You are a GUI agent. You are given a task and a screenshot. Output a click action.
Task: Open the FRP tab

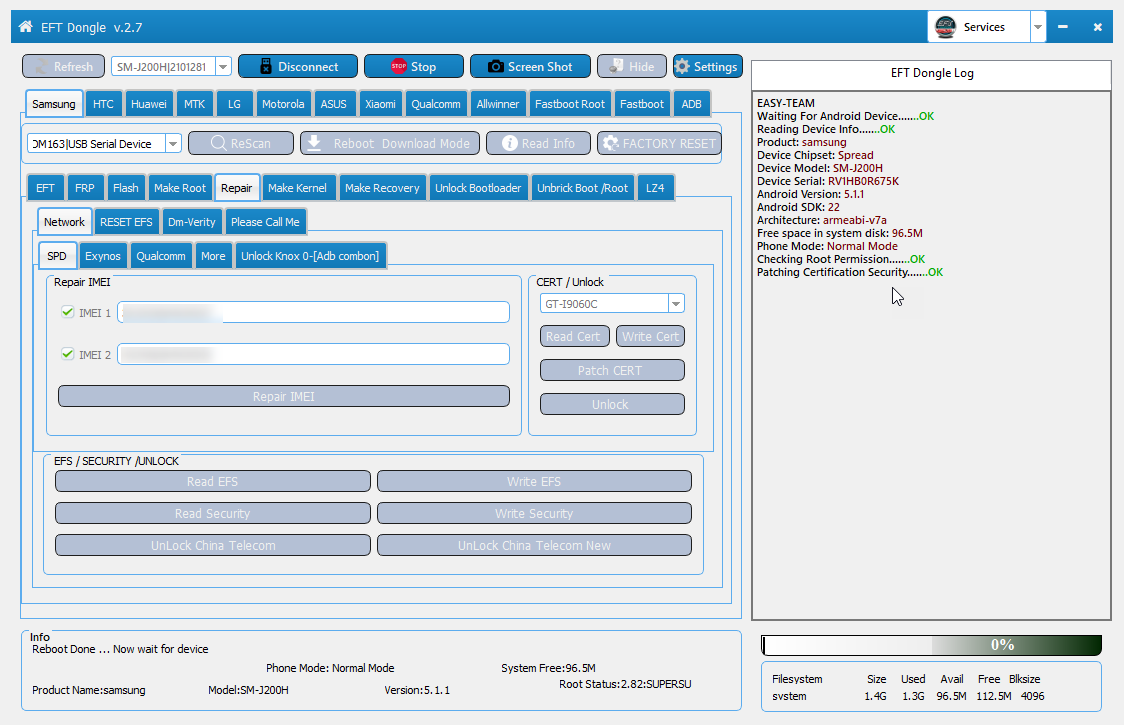[85, 188]
